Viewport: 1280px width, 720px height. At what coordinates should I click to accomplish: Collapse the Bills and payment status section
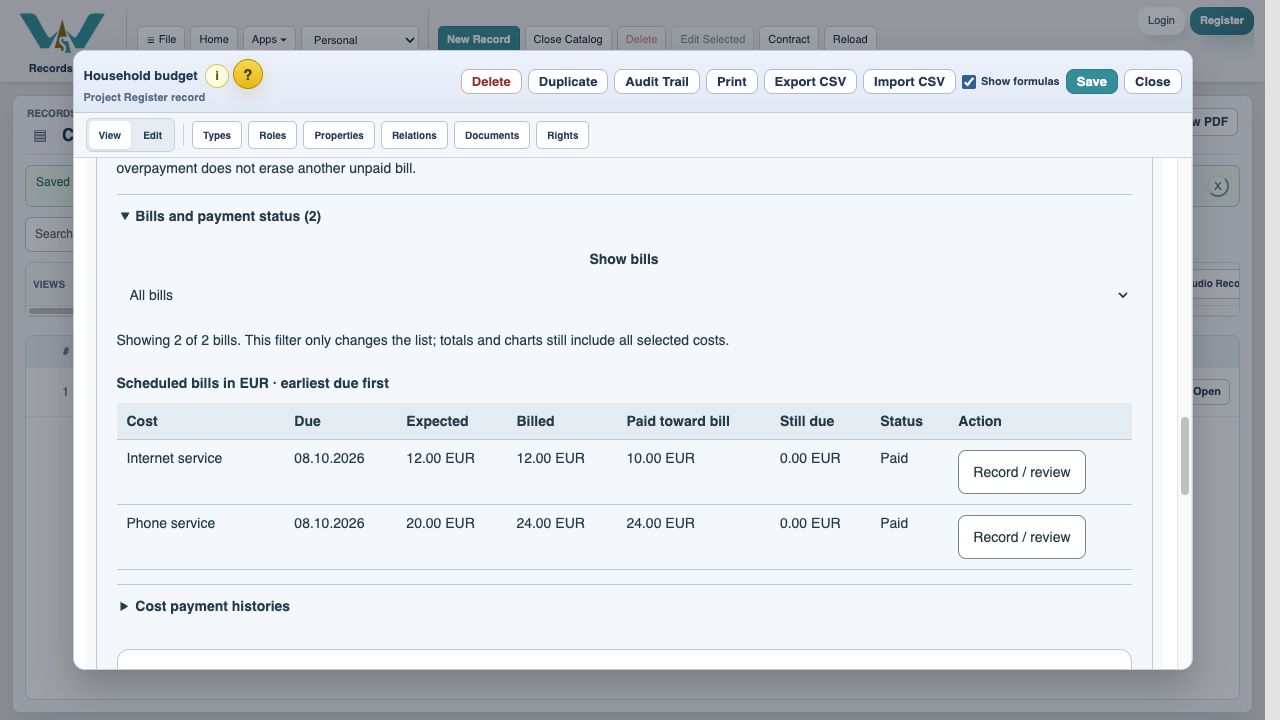coord(220,216)
